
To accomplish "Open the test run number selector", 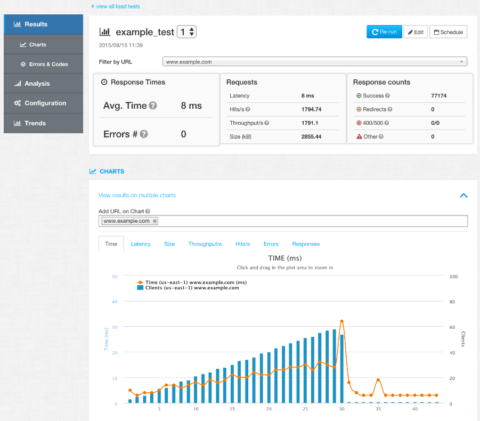I will coord(187,32).
